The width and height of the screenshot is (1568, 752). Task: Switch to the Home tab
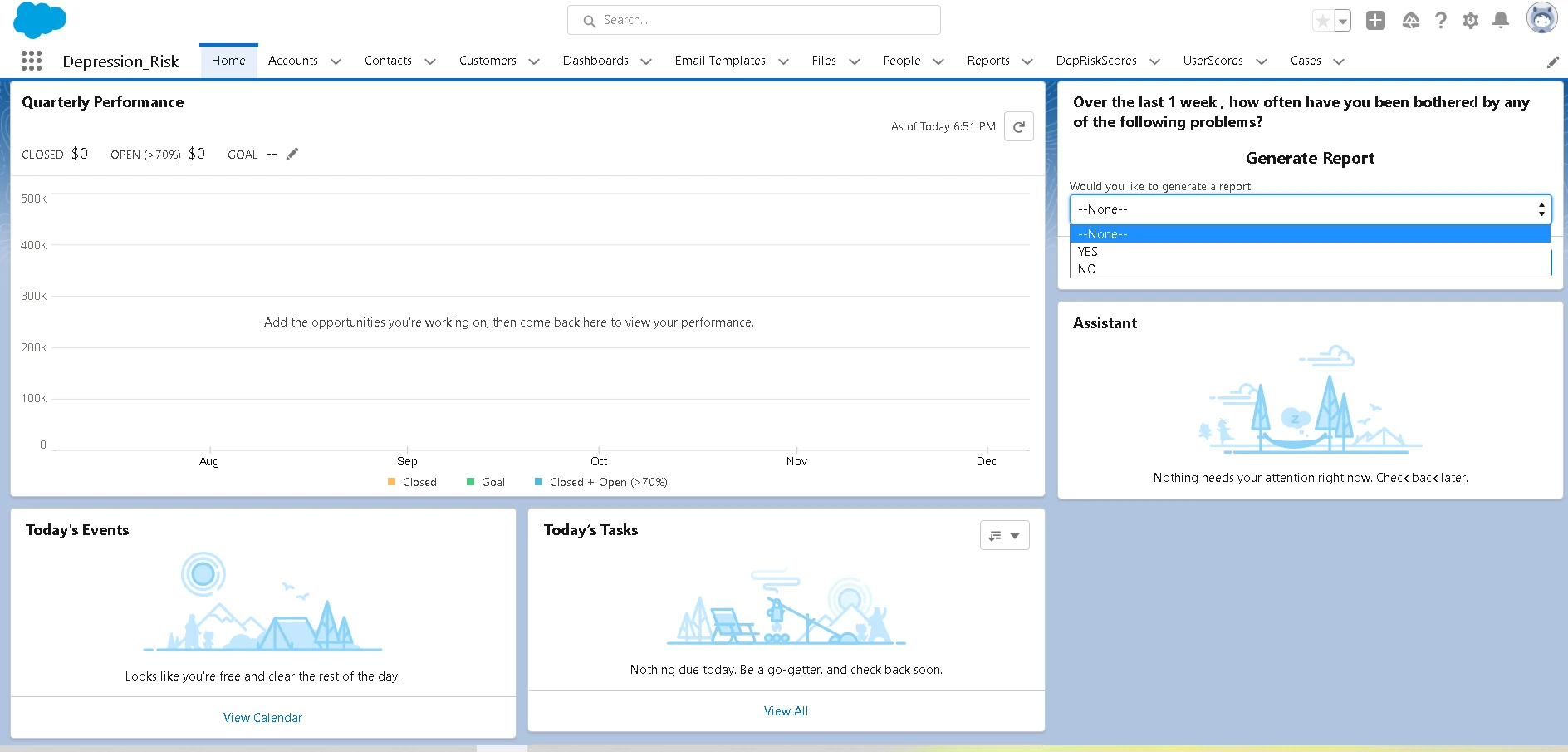(228, 61)
